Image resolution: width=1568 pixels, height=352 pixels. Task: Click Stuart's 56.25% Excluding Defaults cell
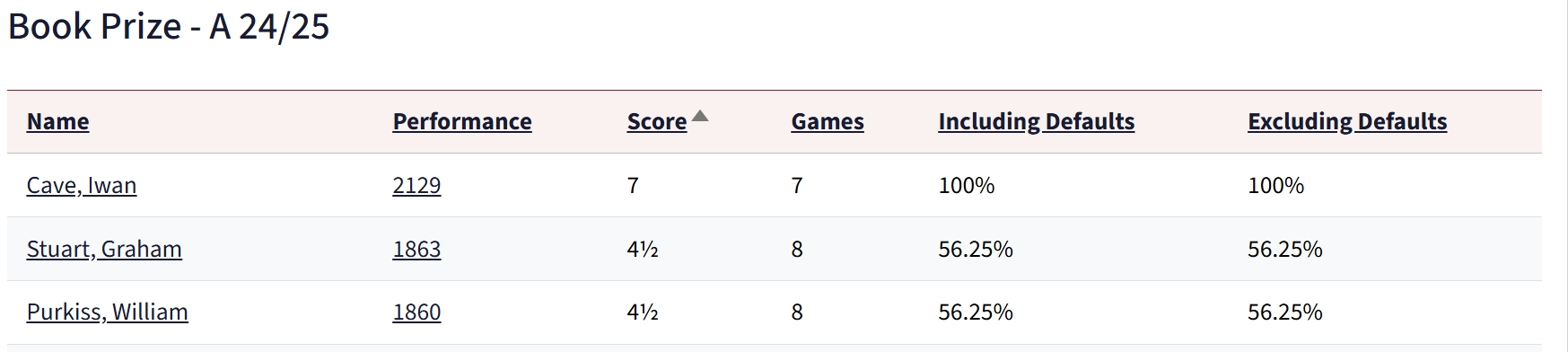(x=1285, y=249)
